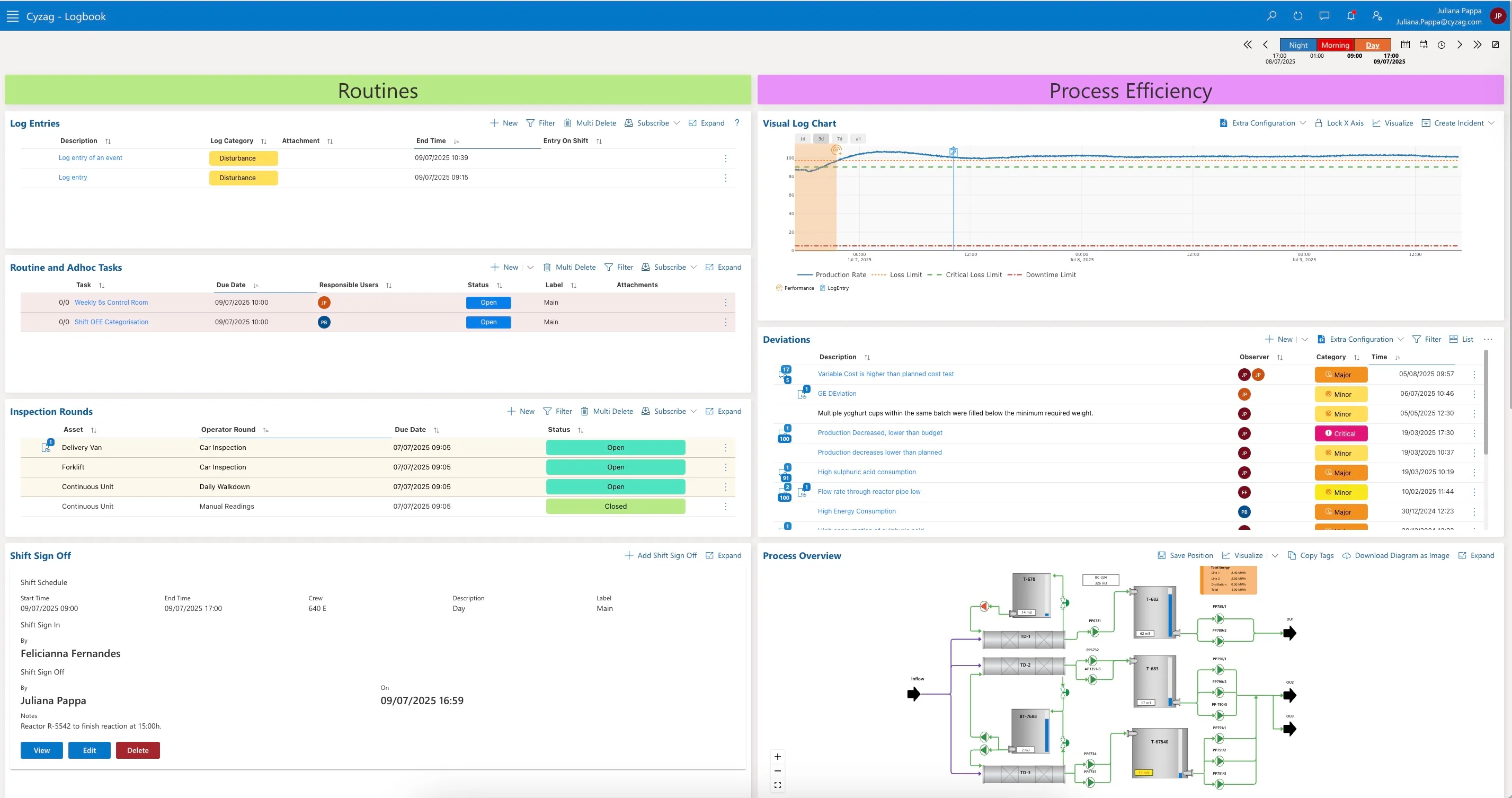This screenshot has height=798, width=1512.
Task: Zoom in on the Process Overview diagram
Action: [778, 756]
